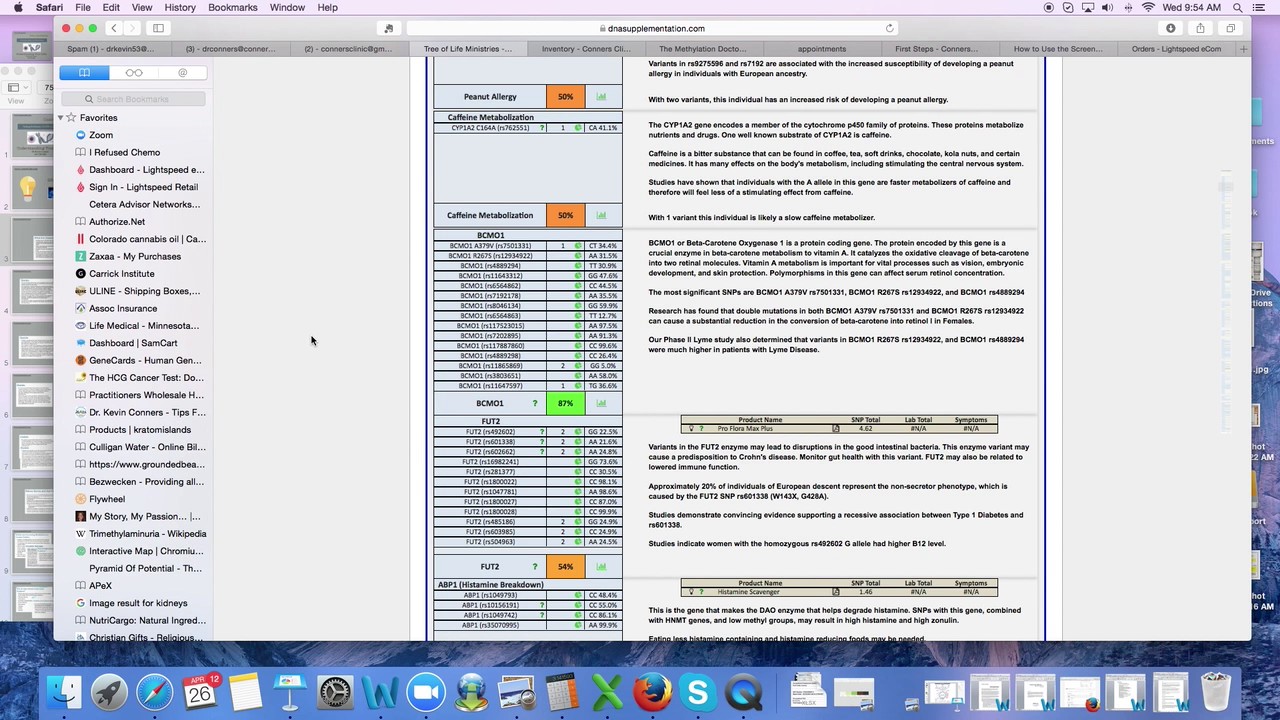
Task: Open chart icon in Caffeine Metabolization summary row
Action: pos(601,215)
